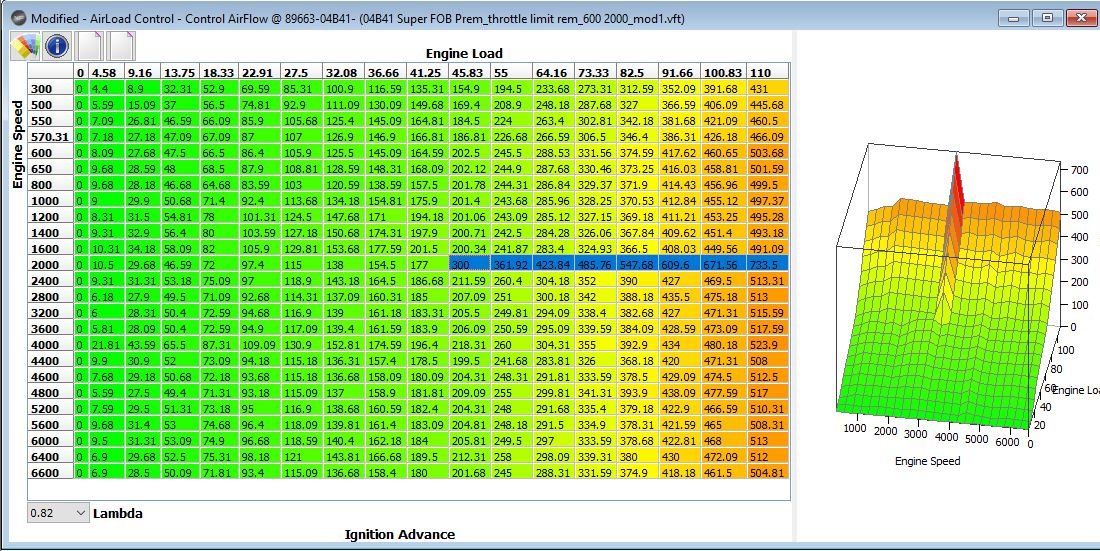
Task: Select the 1600 row header
Action: coord(51,248)
